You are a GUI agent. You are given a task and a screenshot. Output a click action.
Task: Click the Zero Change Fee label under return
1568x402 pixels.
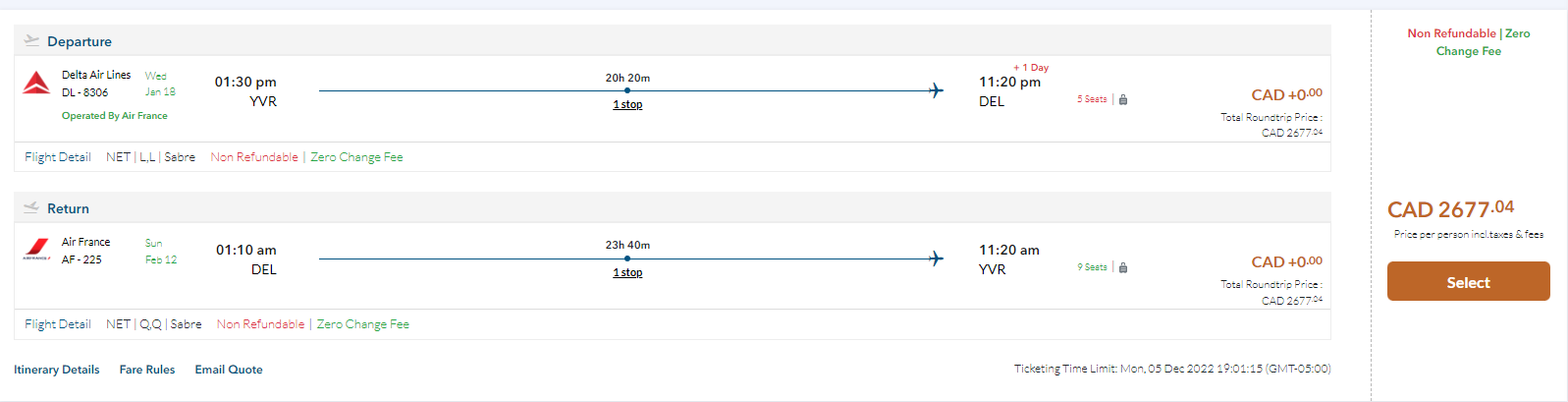coord(363,324)
